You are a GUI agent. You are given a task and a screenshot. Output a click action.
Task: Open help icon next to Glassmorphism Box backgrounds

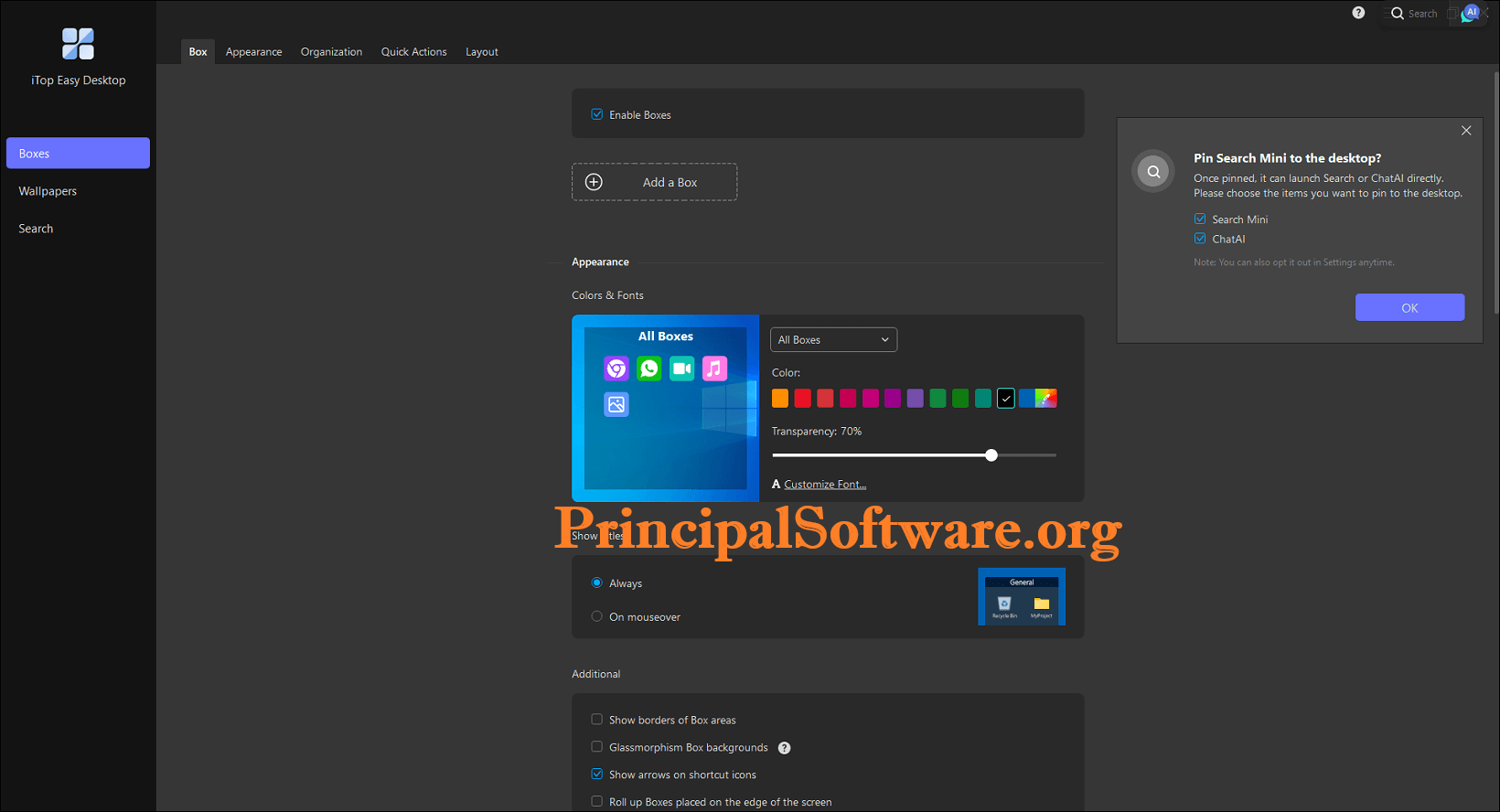point(784,748)
